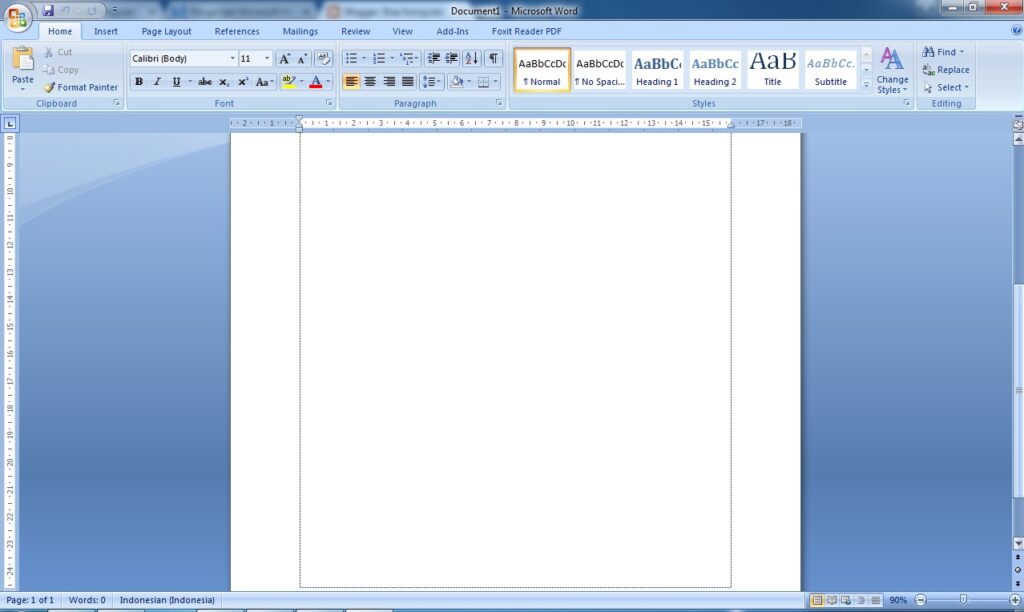This screenshot has width=1024, height=612.
Task: Apply the Normal style
Action: pos(542,70)
